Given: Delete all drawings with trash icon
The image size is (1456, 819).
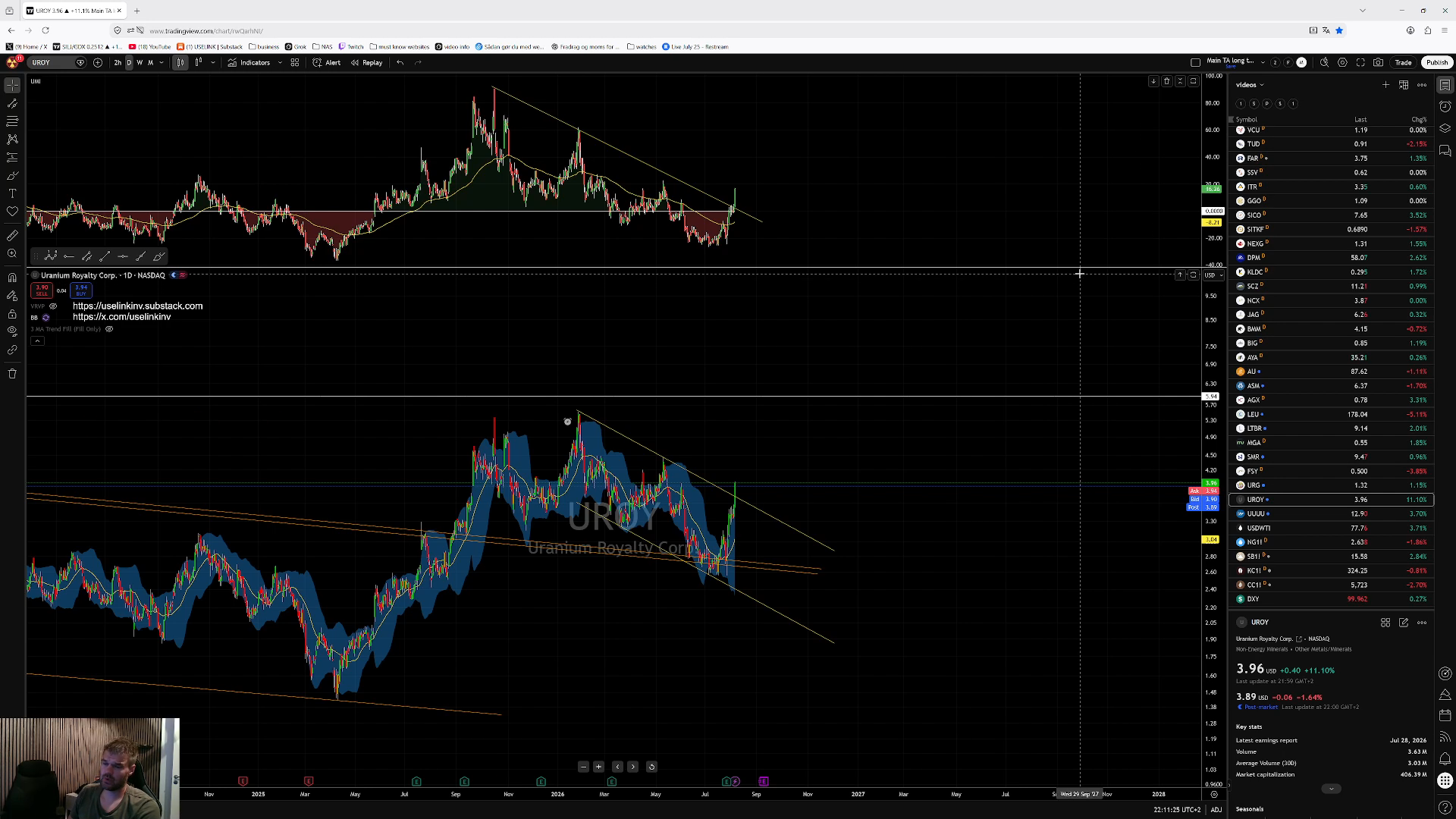Looking at the screenshot, I should 12,373.
